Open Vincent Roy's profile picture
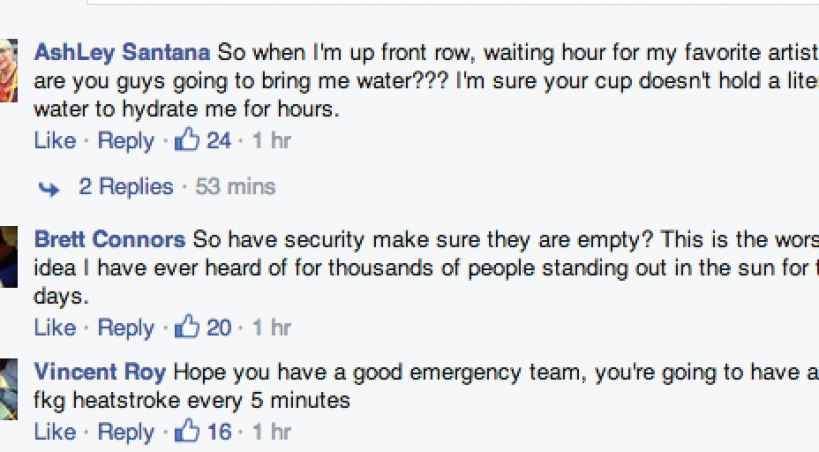Screen dimensions: 819x452 point(8,385)
